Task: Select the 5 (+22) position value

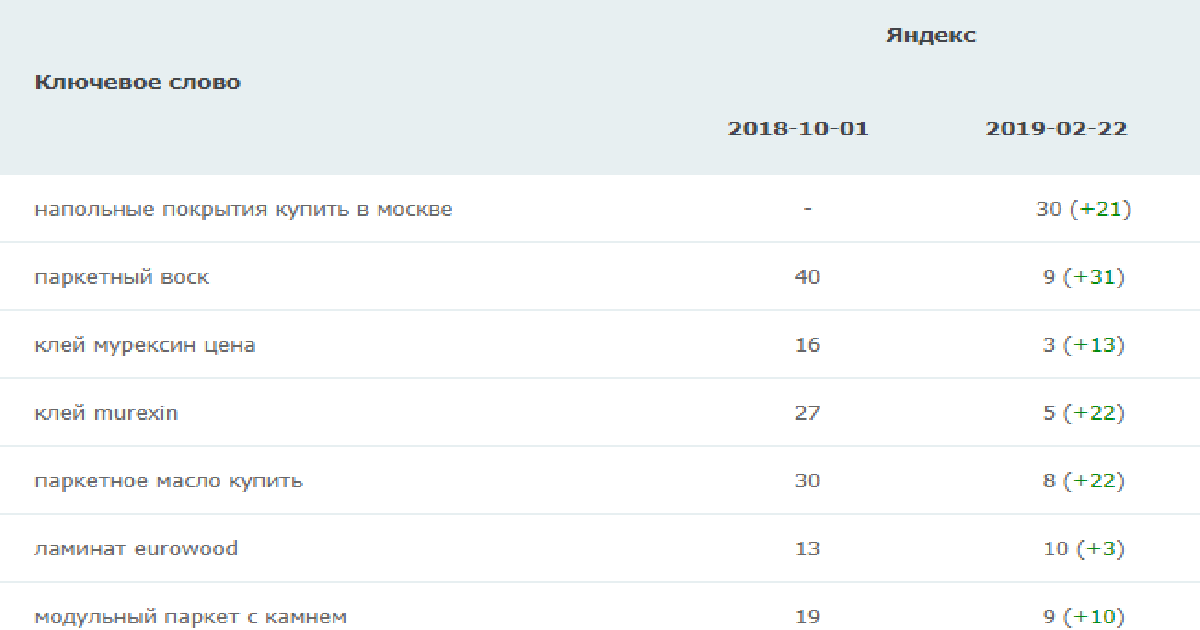Action: [x=1083, y=413]
